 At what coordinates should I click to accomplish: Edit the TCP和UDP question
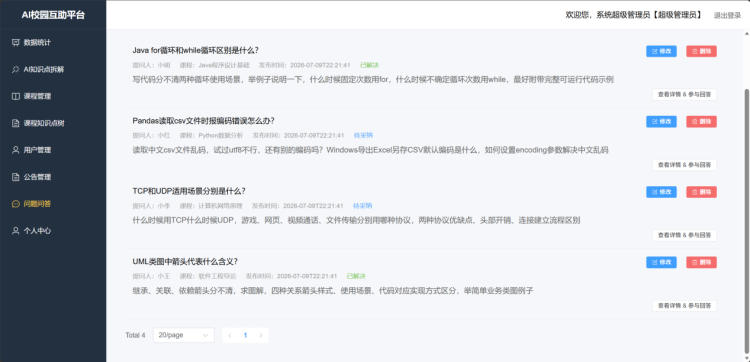(661, 192)
